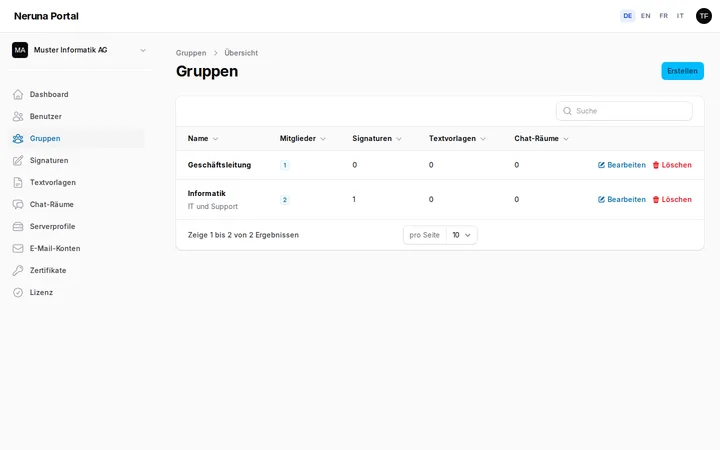Open Dashboard in the sidebar

[x=77, y=95]
